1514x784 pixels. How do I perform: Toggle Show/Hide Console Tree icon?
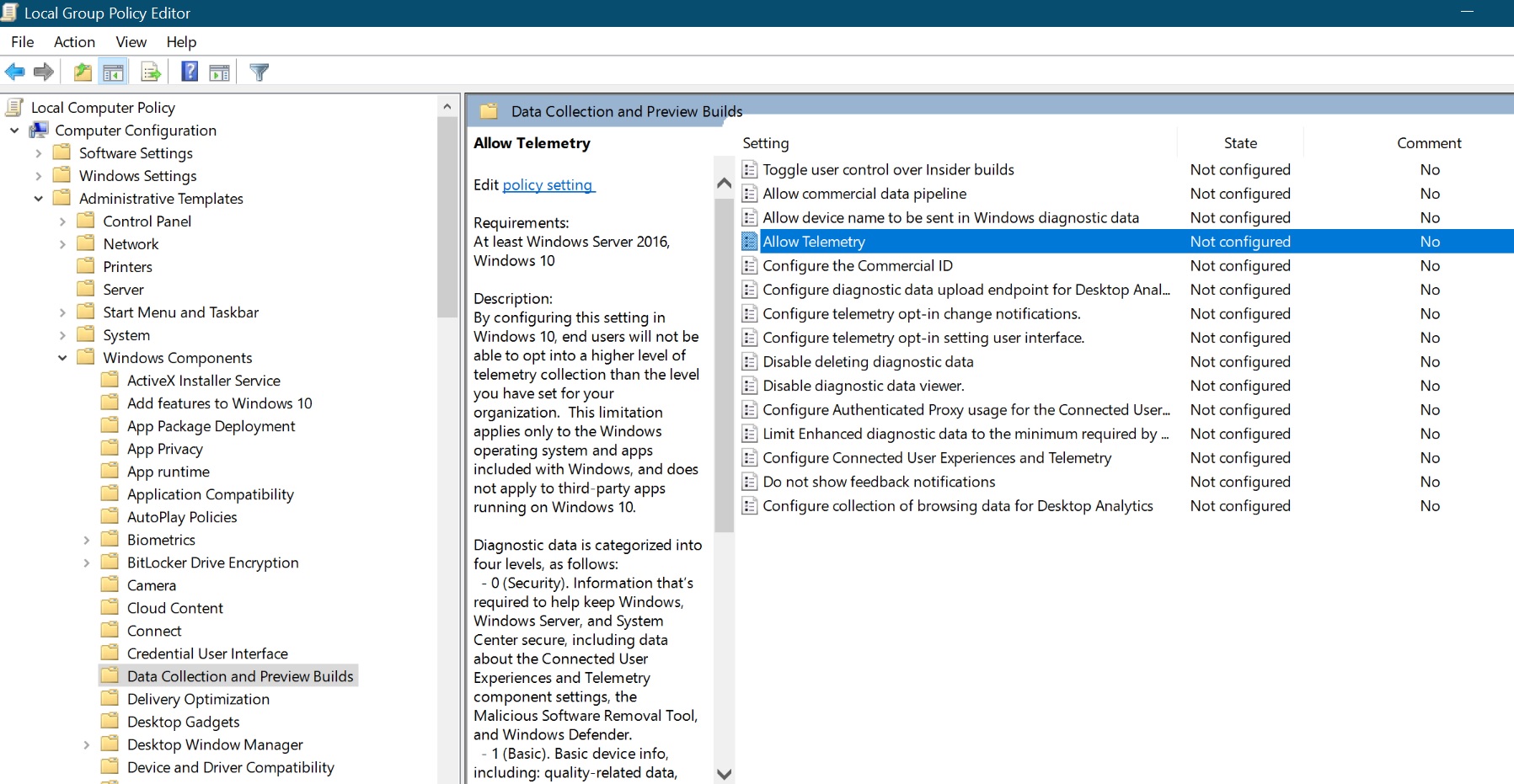click(113, 72)
